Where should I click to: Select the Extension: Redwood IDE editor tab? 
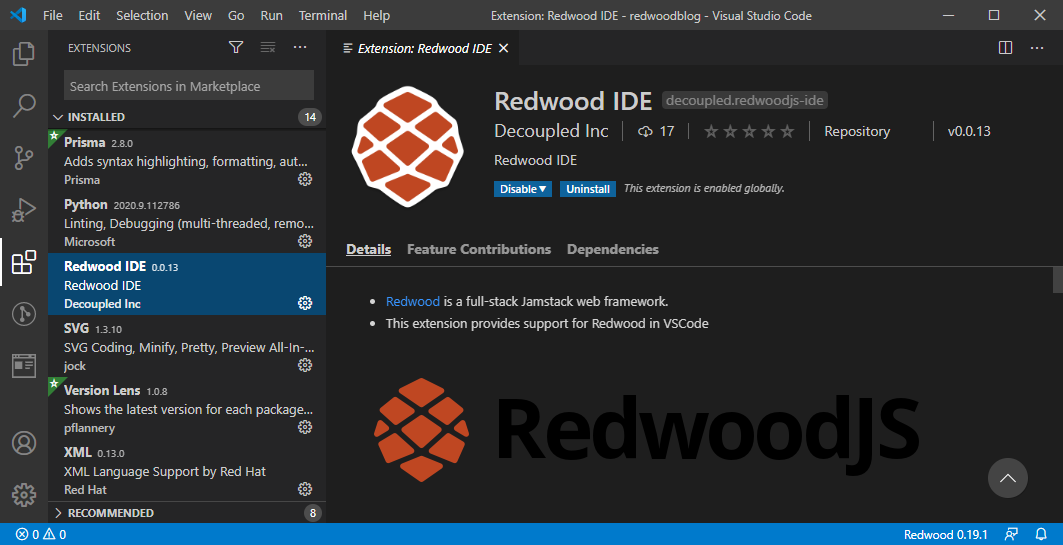(424, 48)
